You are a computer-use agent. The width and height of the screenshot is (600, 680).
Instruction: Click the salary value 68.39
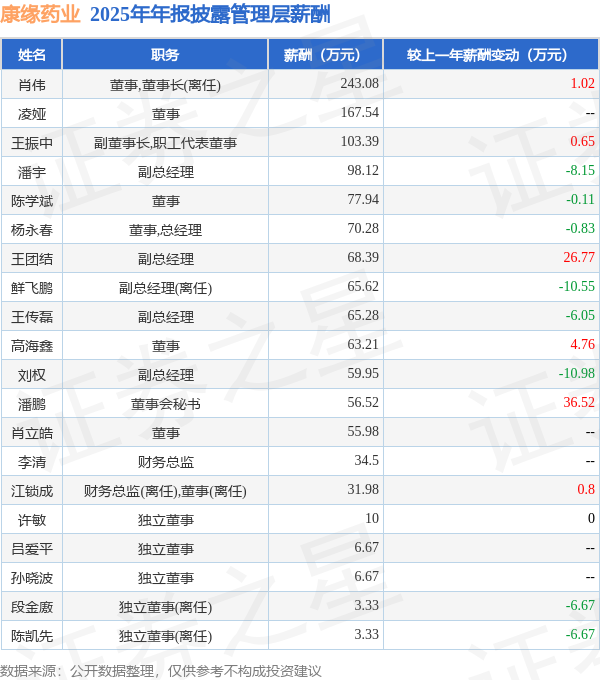click(363, 257)
